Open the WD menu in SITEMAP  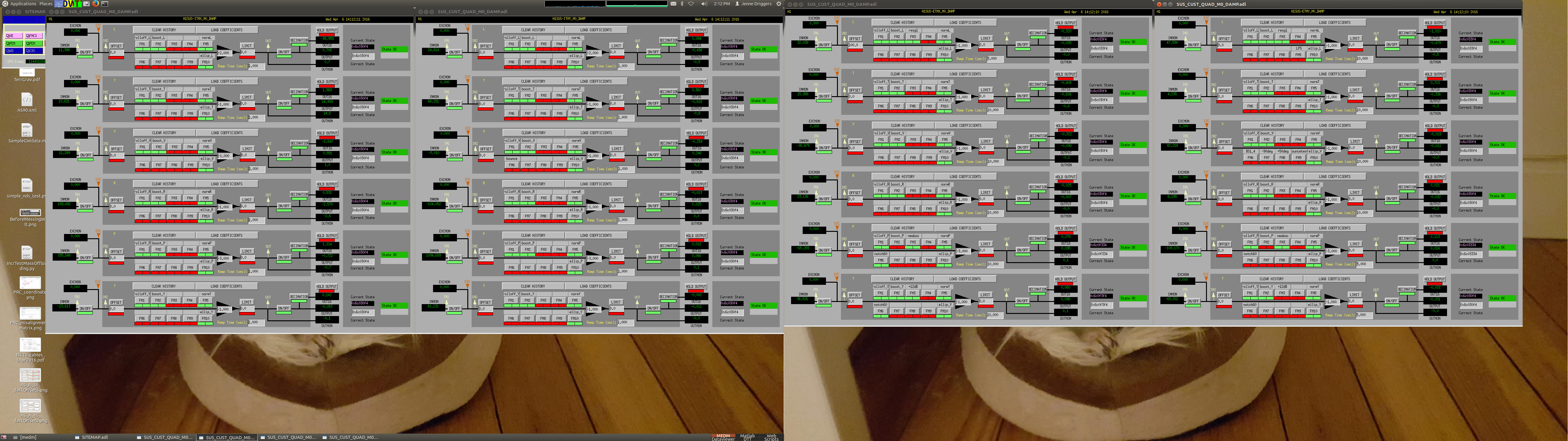[14, 51]
